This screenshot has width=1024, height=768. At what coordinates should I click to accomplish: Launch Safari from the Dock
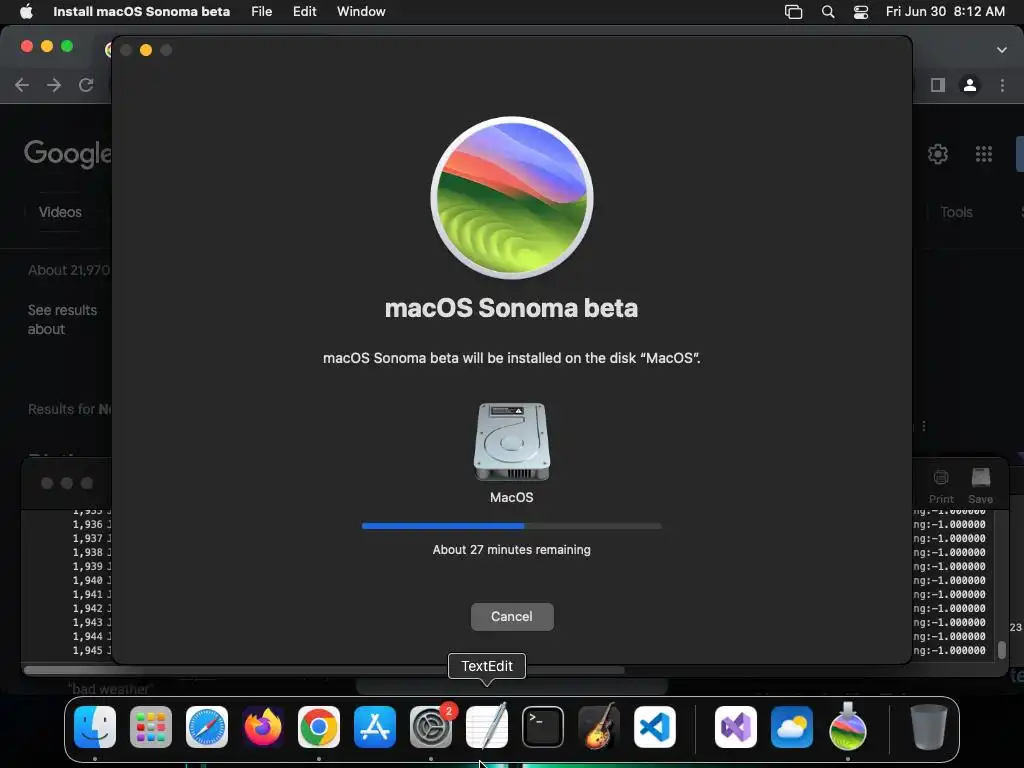[207, 727]
